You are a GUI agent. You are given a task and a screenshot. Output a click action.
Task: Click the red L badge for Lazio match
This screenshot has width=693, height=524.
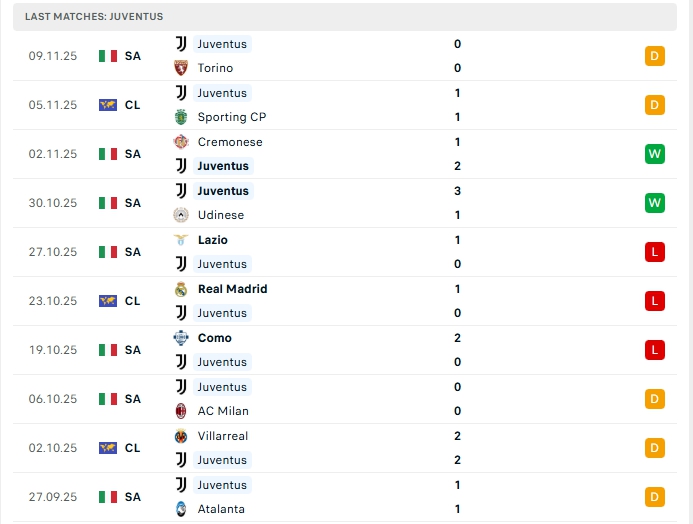tap(655, 252)
